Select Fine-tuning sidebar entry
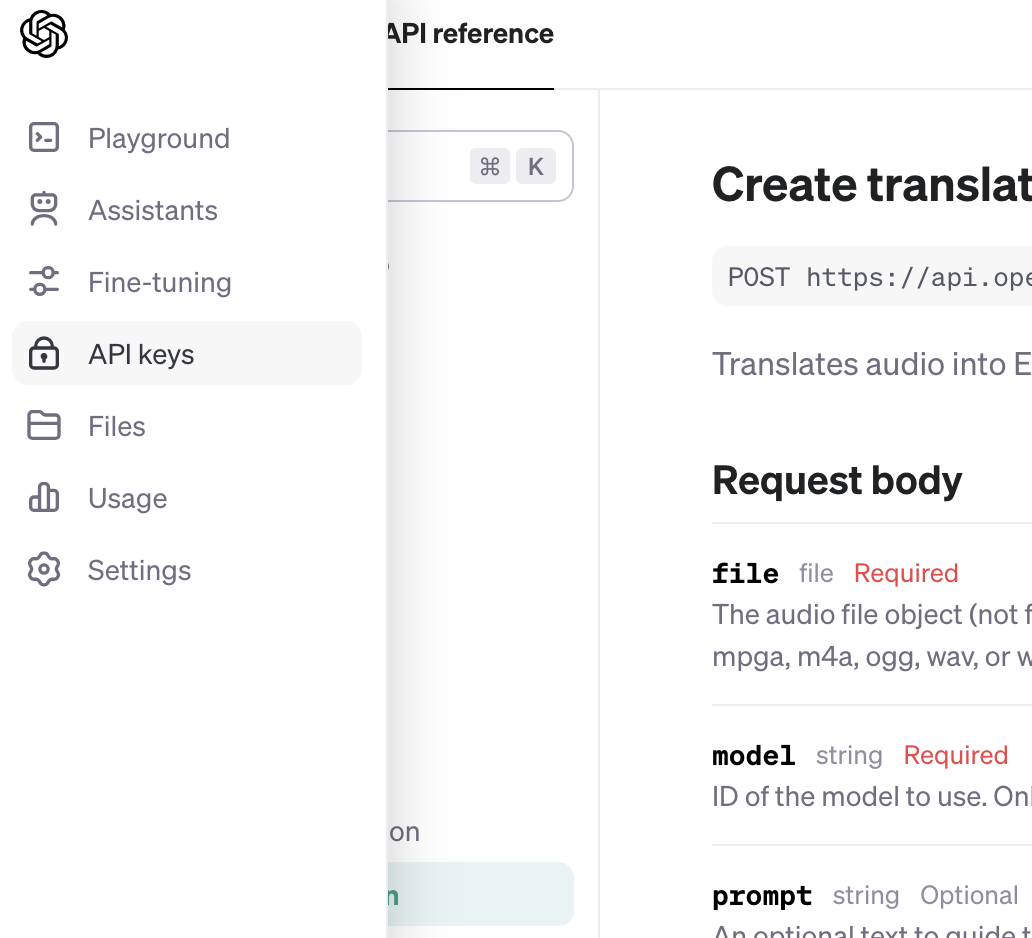The image size is (1032, 938). [187, 282]
